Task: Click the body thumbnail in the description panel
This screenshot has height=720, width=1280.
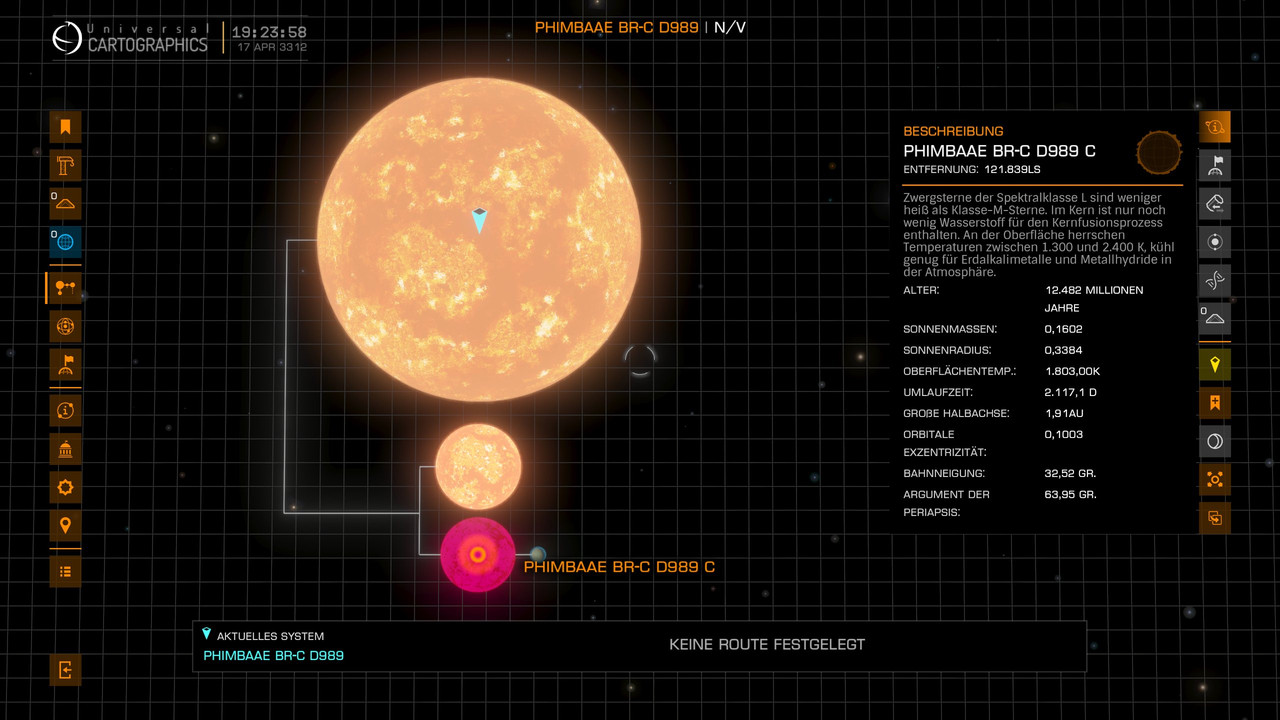Action: (1159, 152)
